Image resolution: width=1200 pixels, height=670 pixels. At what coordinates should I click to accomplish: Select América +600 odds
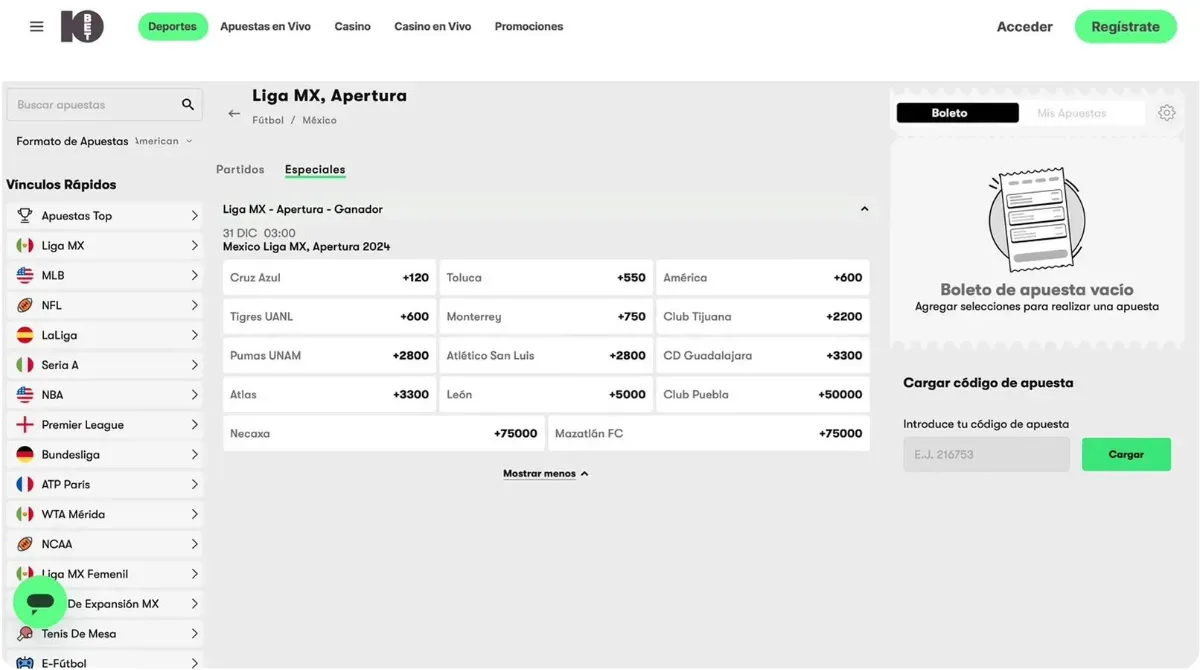click(763, 278)
